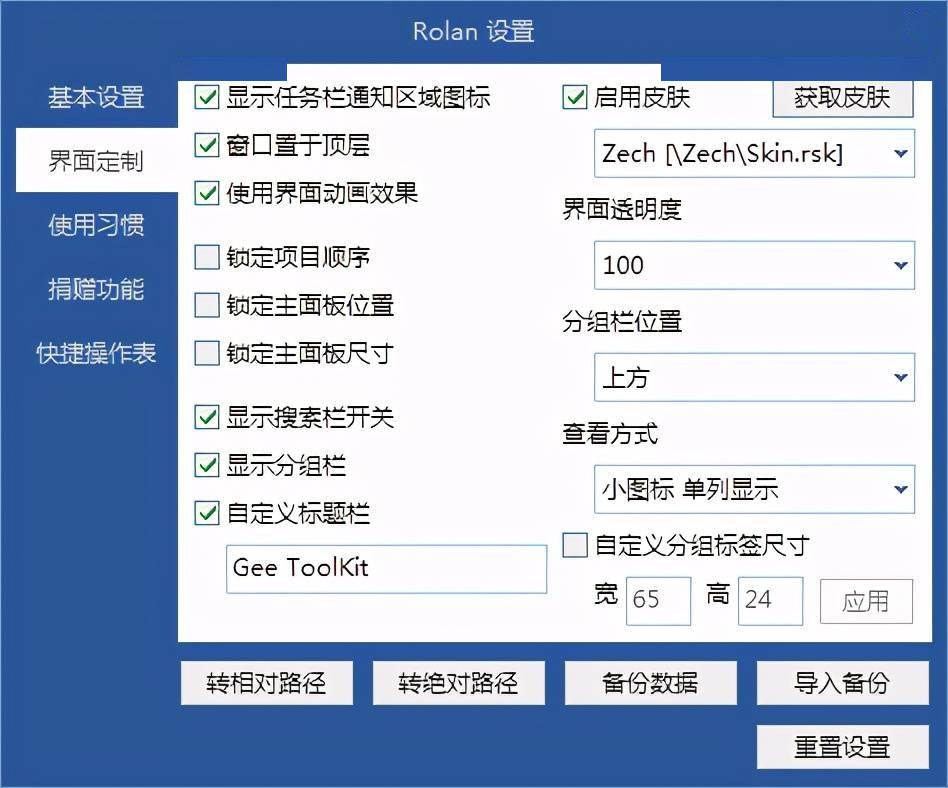Open the skin dropdown showing Zech

[x=754, y=154]
